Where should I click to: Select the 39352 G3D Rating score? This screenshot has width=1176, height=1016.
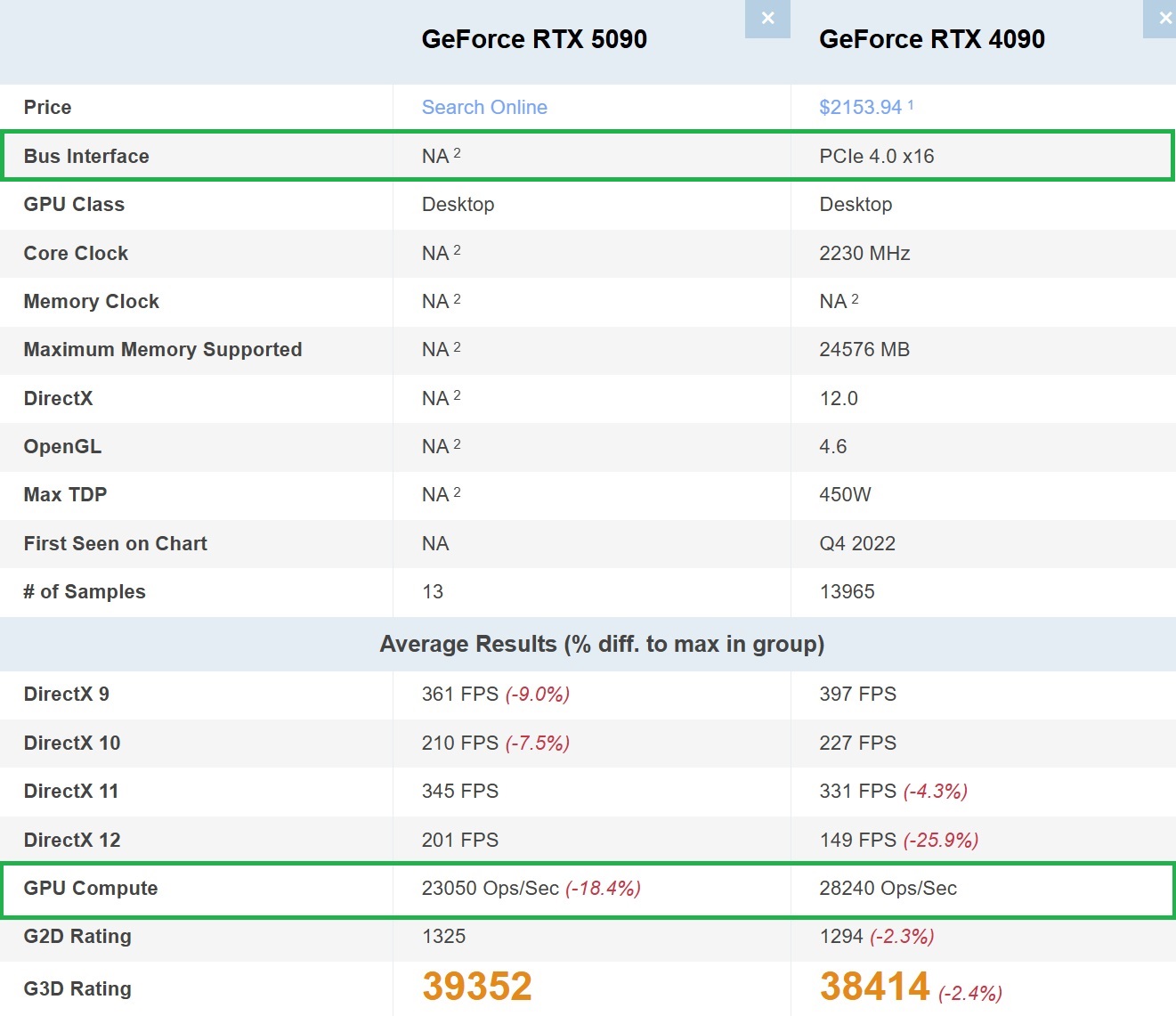coord(477,987)
